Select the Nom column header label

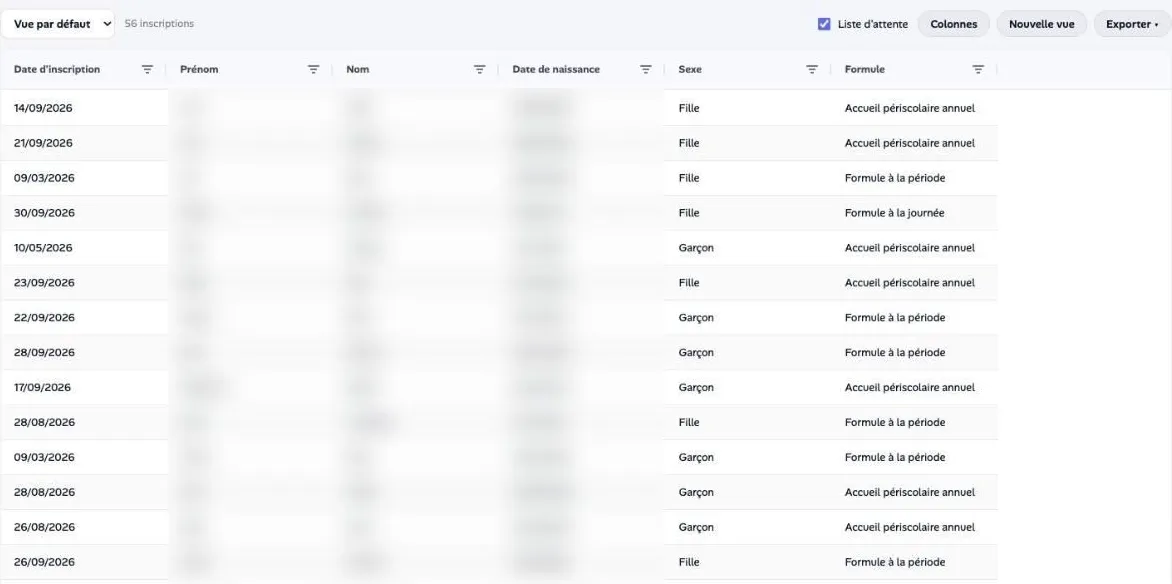click(357, 70)
